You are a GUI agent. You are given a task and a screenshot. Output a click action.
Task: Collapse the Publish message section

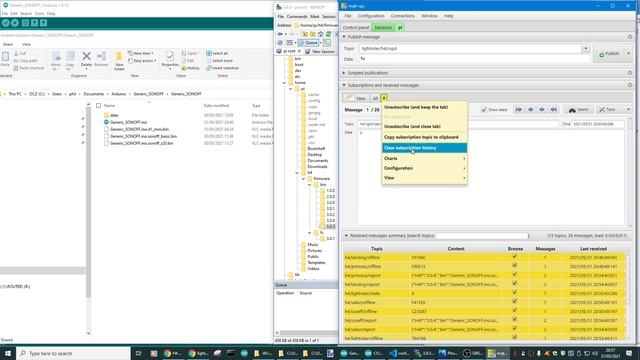(x=344, y=37)
